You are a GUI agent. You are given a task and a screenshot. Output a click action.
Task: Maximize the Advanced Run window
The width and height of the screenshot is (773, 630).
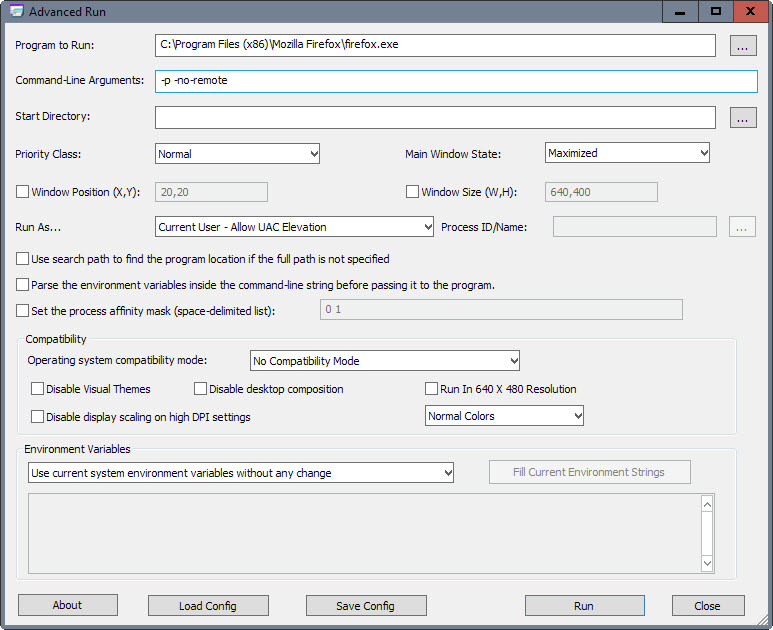(716, 11)
